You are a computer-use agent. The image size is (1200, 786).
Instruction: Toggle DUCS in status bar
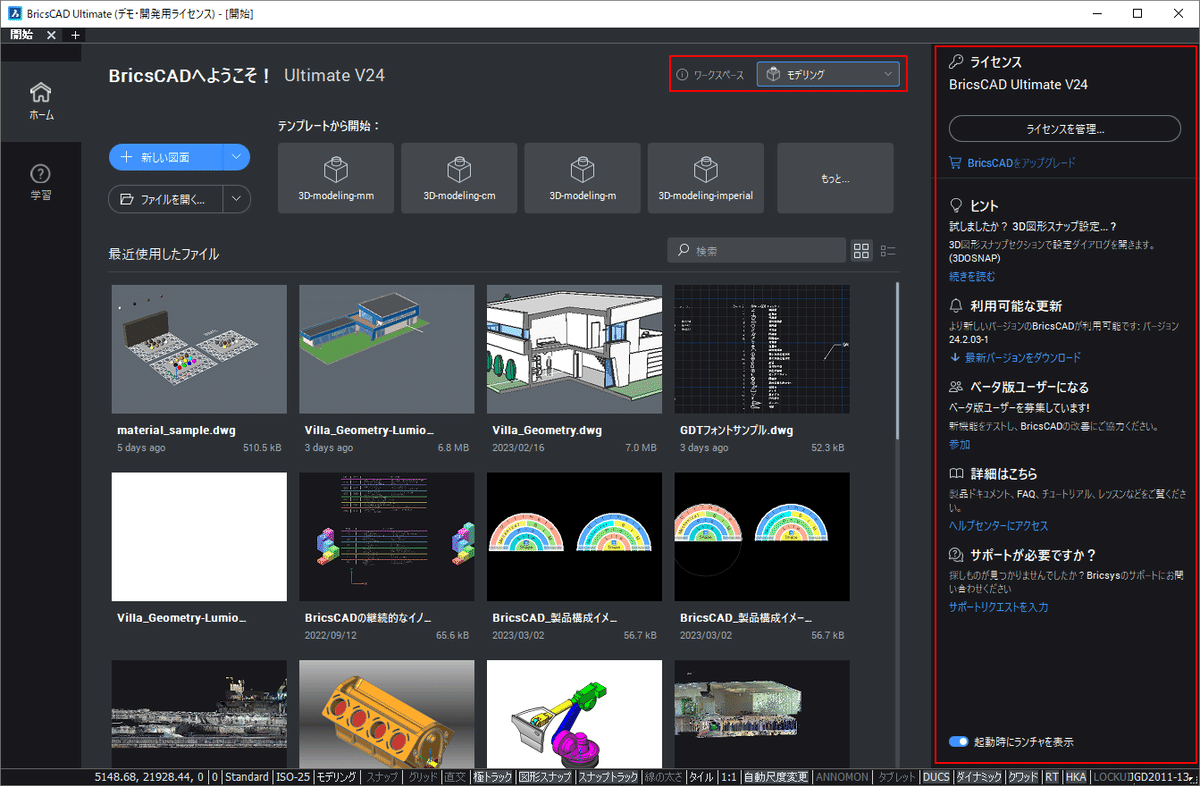point(936,777)
